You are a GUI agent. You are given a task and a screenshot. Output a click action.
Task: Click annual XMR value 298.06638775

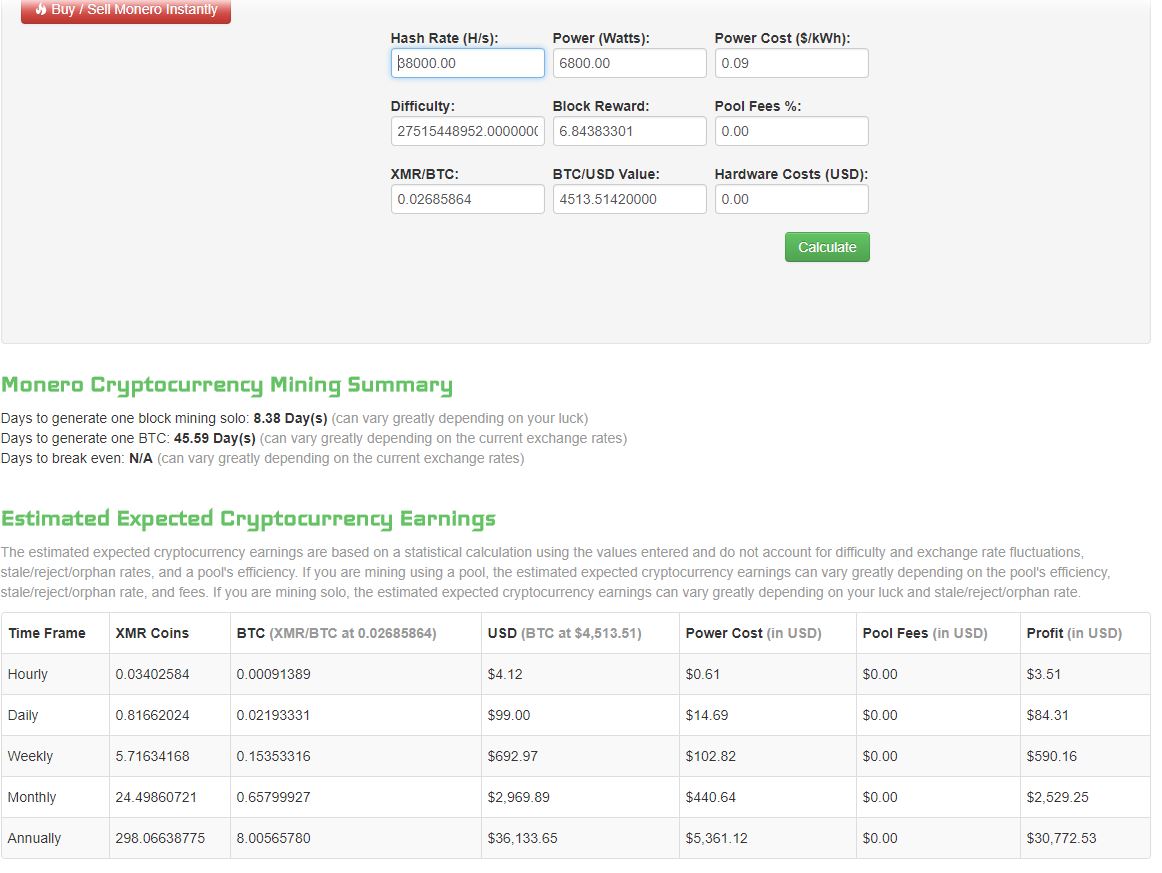click(x=160, y=838)
